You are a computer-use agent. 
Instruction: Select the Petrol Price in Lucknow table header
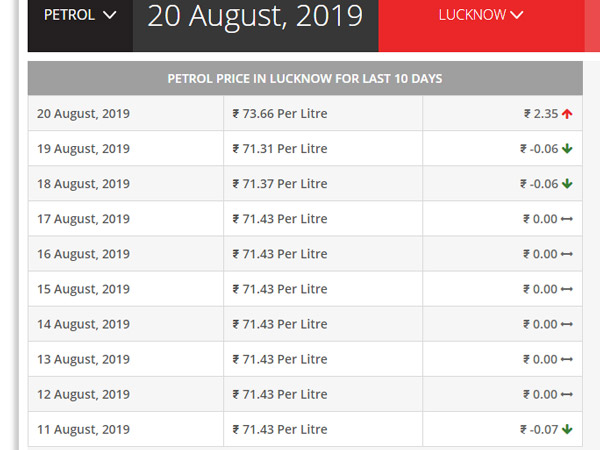point(305,78)
